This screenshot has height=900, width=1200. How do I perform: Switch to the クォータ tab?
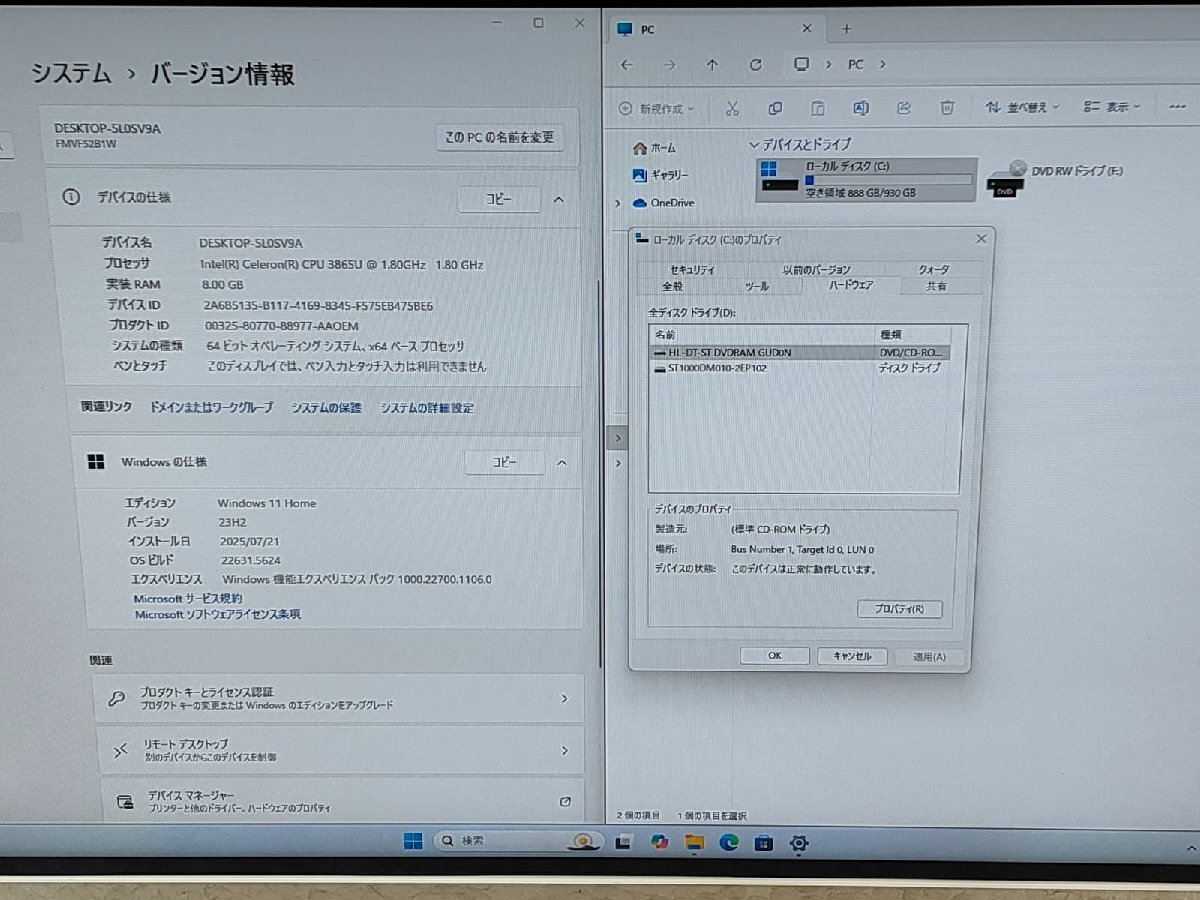pyautogui.click(x=934, y=270)
